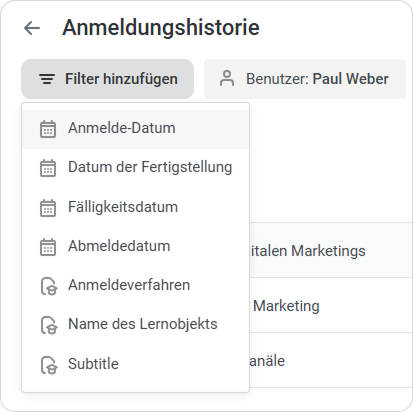Select Fälligkeitsdatum from filter list
The height and width of the screenshot is (412, 413).
(x=136, y=207)
